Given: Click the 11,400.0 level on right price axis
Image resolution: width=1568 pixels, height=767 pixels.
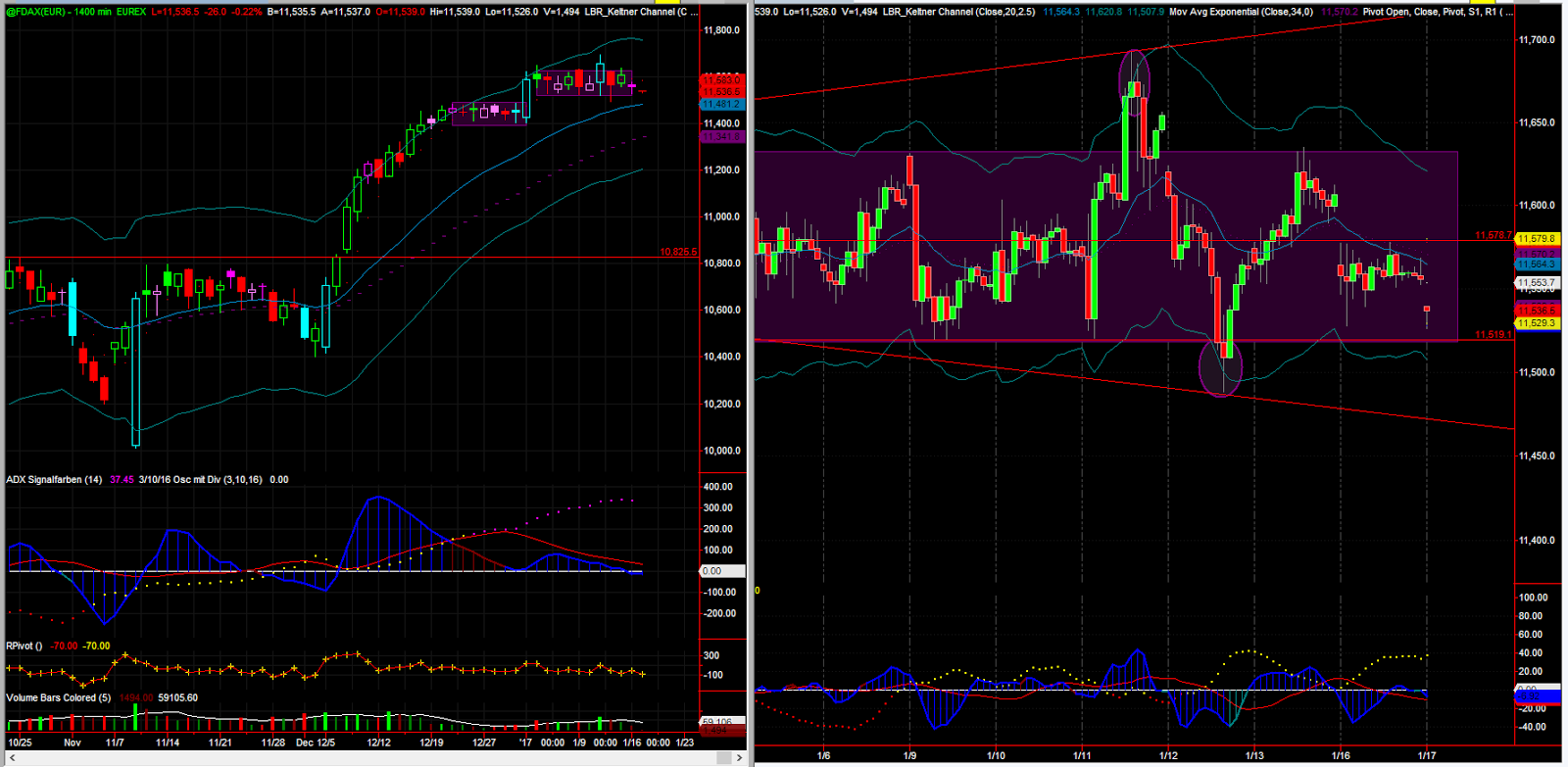Looking at the screenshot, I should pyautogui.click(x=1537, y=541).
